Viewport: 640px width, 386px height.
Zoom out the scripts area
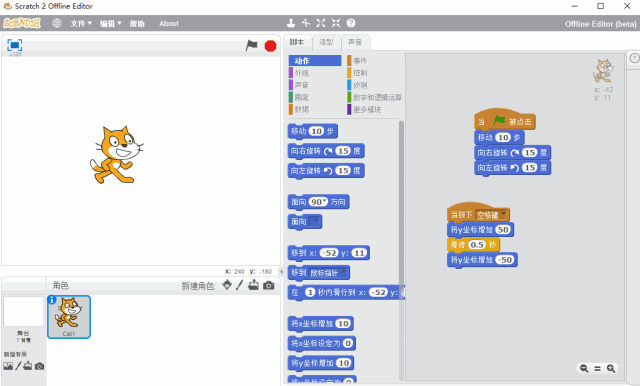[x=584, y=368]
